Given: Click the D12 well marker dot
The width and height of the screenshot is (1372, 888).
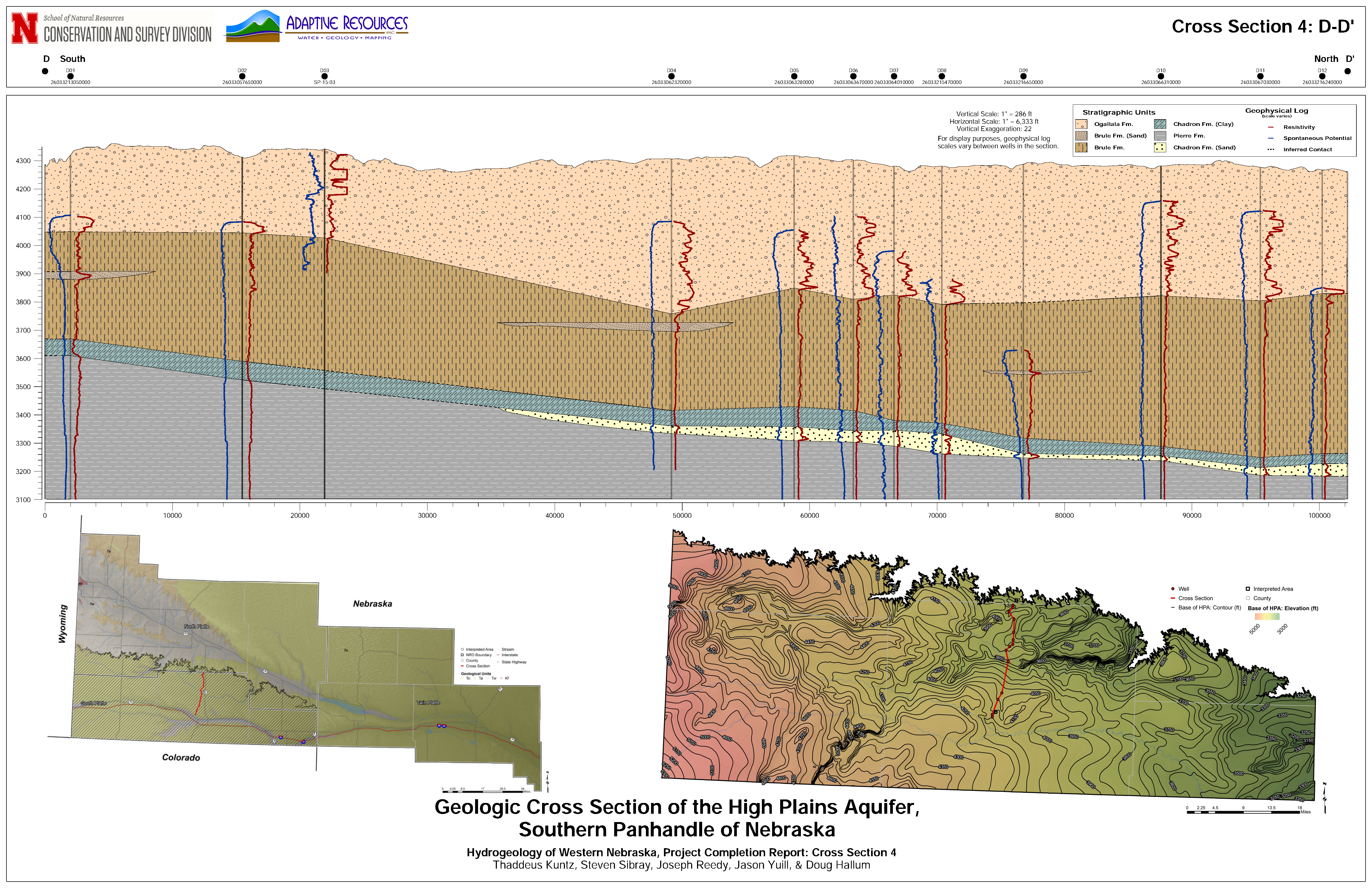Looking at the screenshot, I should coord(1322,76).
